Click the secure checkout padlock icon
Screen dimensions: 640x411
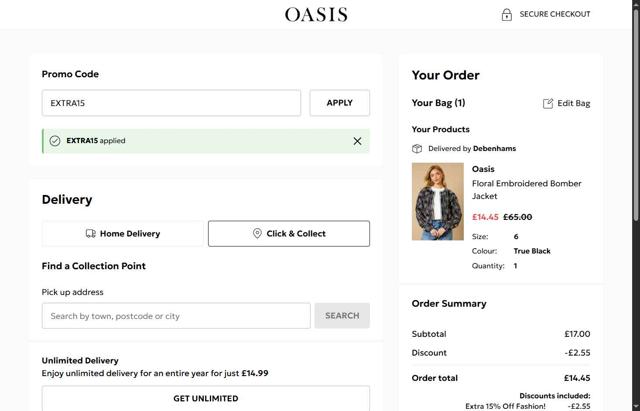pyautogui.click(x=507, y=14)
